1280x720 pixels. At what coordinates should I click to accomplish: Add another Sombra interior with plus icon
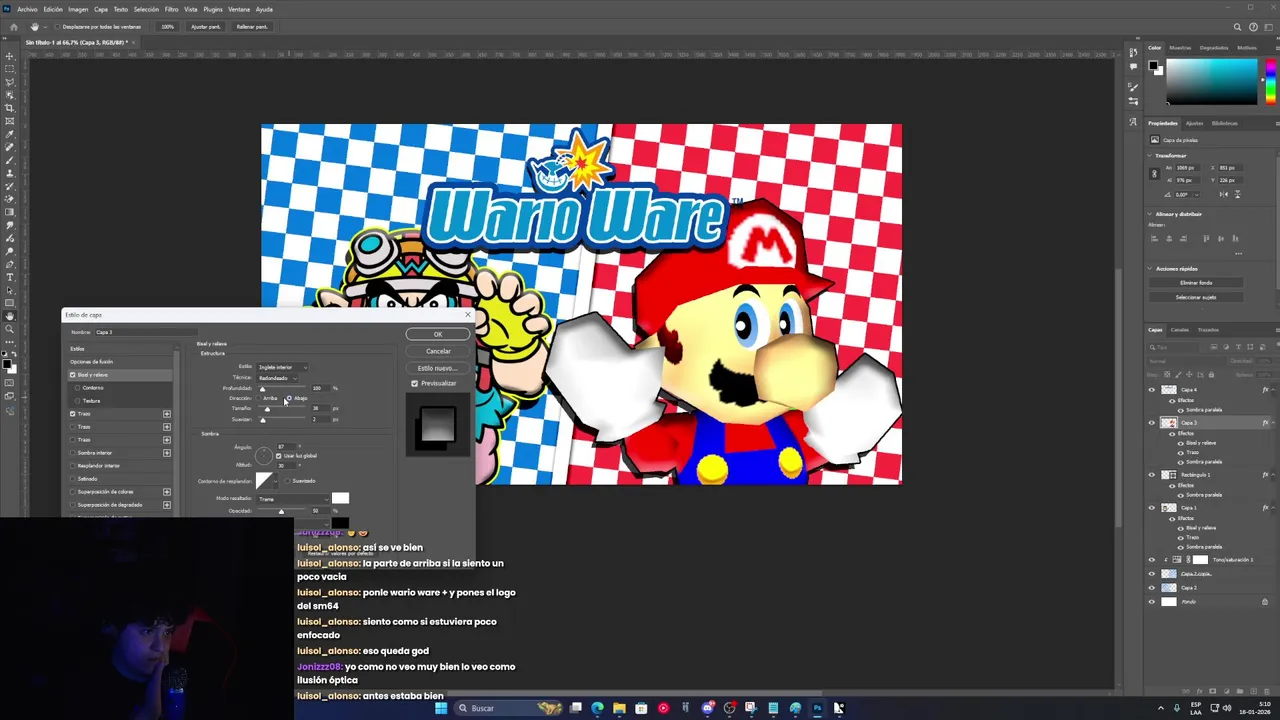point(166,453)
